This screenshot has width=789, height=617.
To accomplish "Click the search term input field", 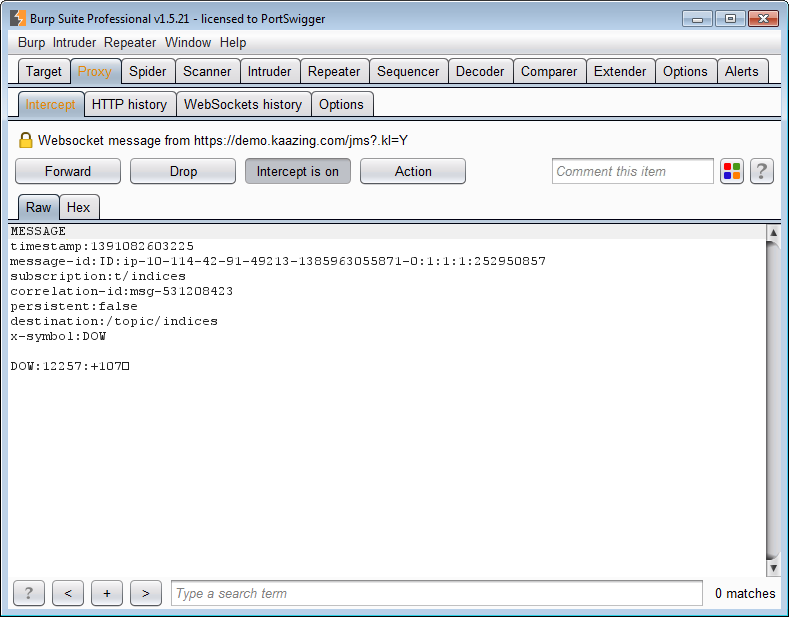I will [x=437, y=593].
